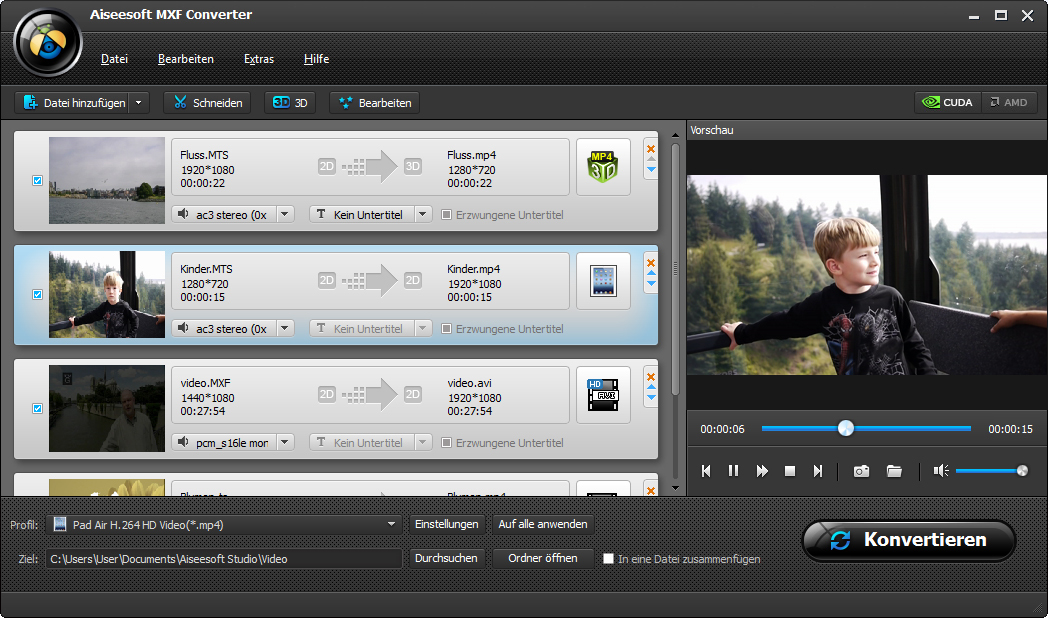The width and height of the screenshot is (1048, 618).
Task: Open the Datei menu
Action: pyautogui.click(x=114, y=59)
